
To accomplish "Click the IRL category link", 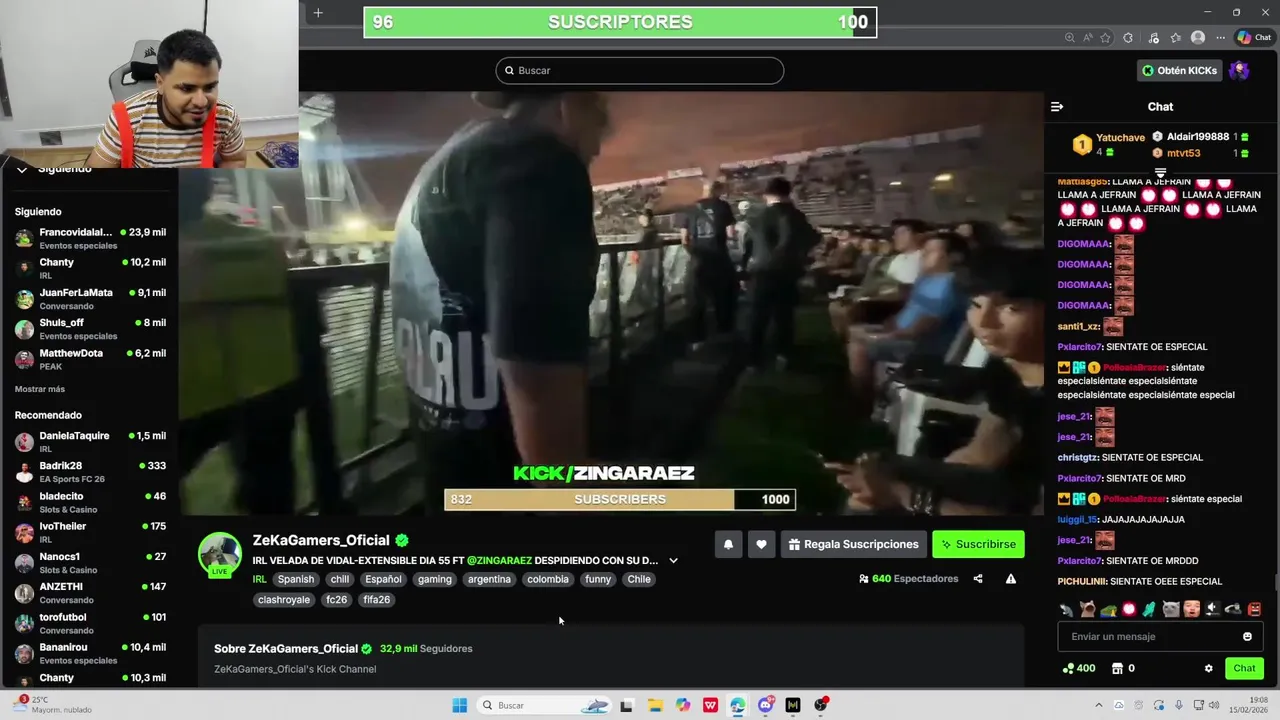I will click(259, 579).
